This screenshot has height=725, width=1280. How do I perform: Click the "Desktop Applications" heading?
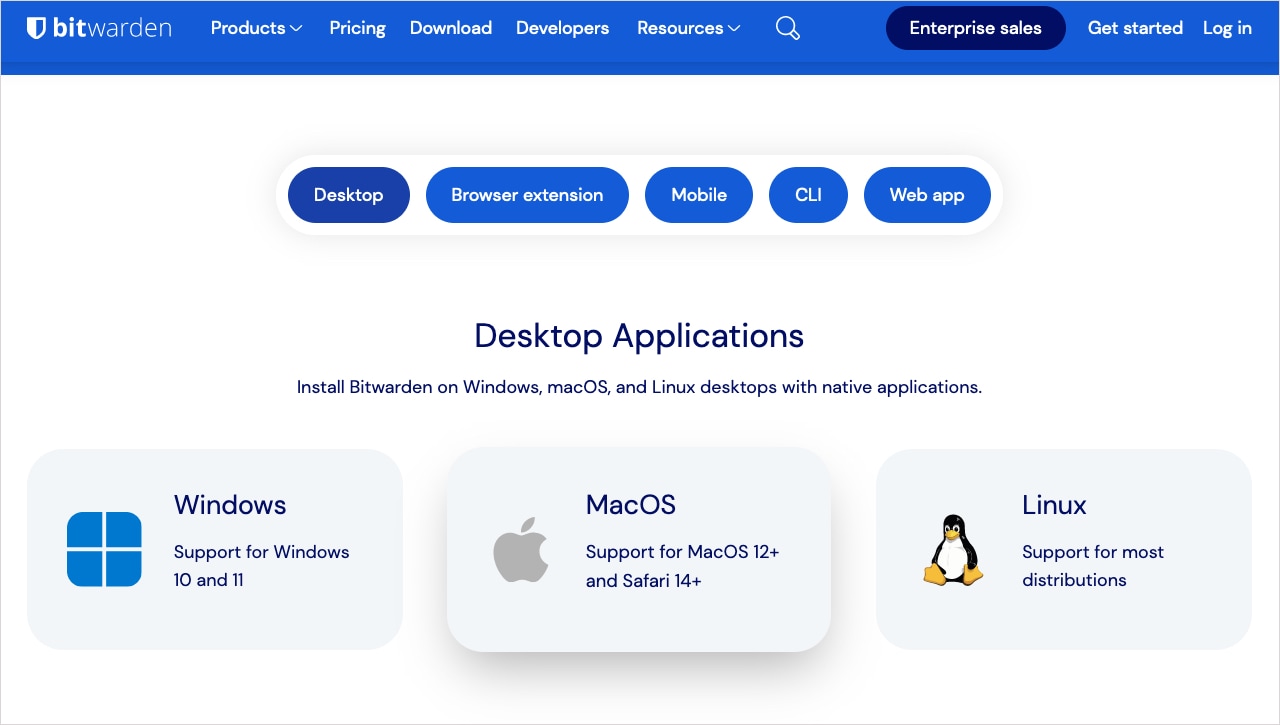[x=639, y=336]
